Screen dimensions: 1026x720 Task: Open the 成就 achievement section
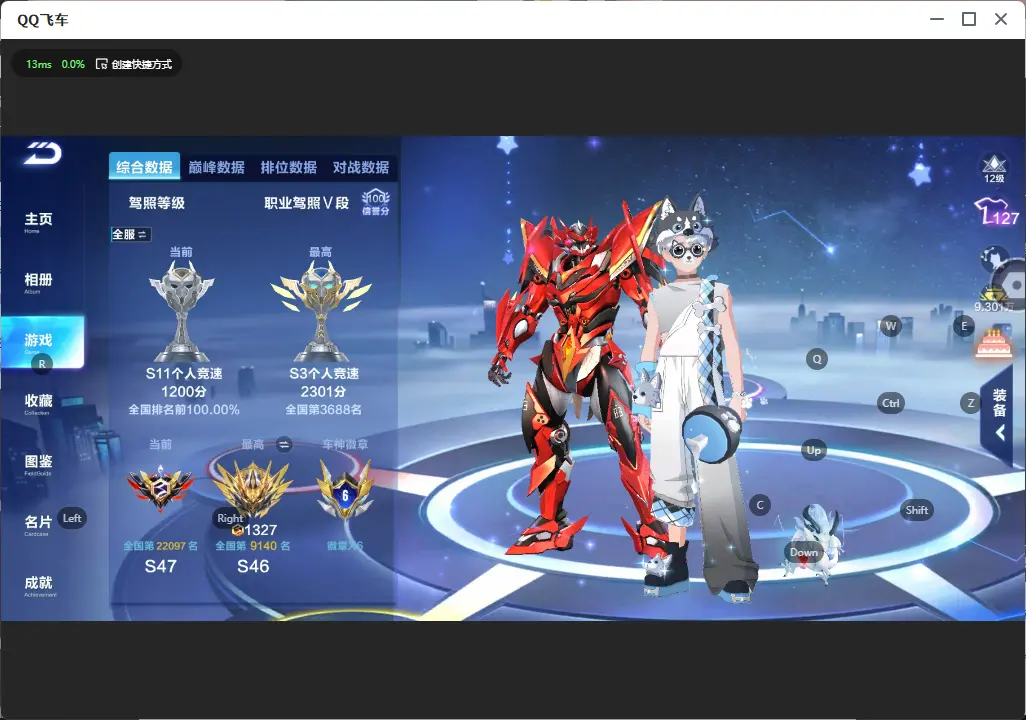pos(39,586)
